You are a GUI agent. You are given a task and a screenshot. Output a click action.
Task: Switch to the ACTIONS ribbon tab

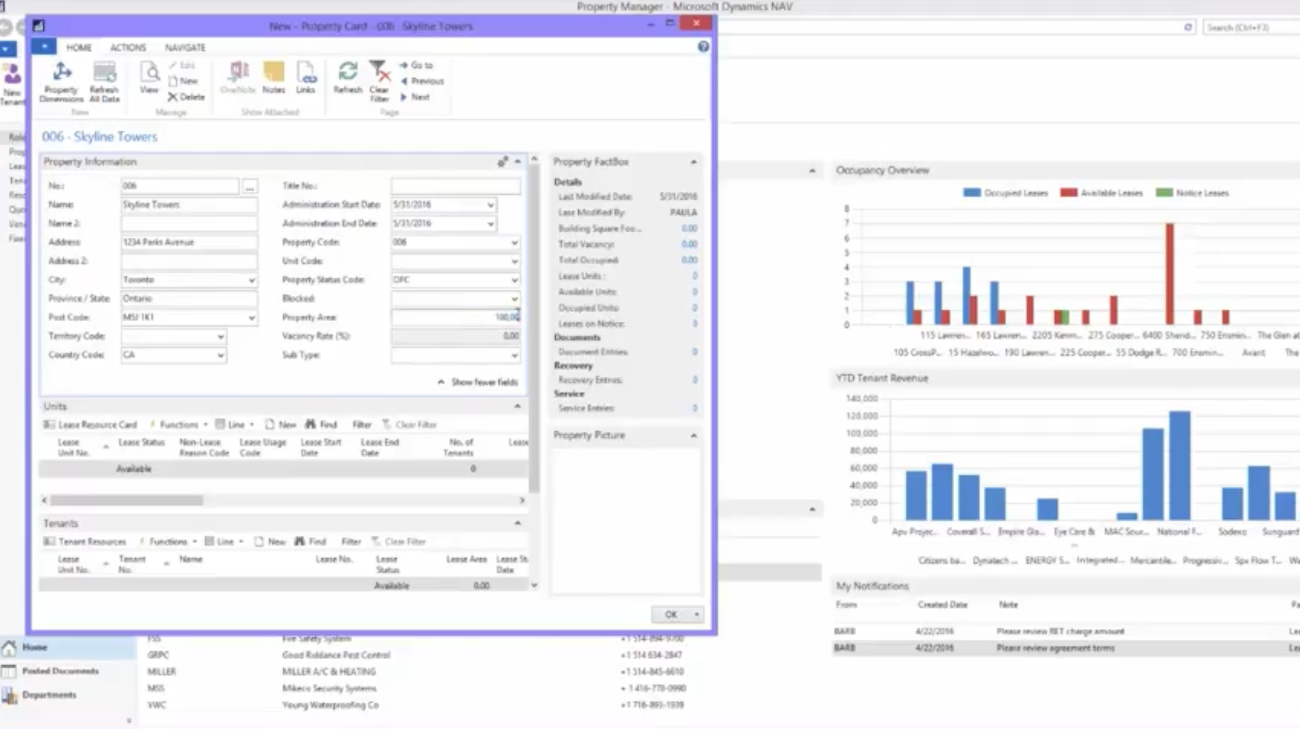[128, 47]
